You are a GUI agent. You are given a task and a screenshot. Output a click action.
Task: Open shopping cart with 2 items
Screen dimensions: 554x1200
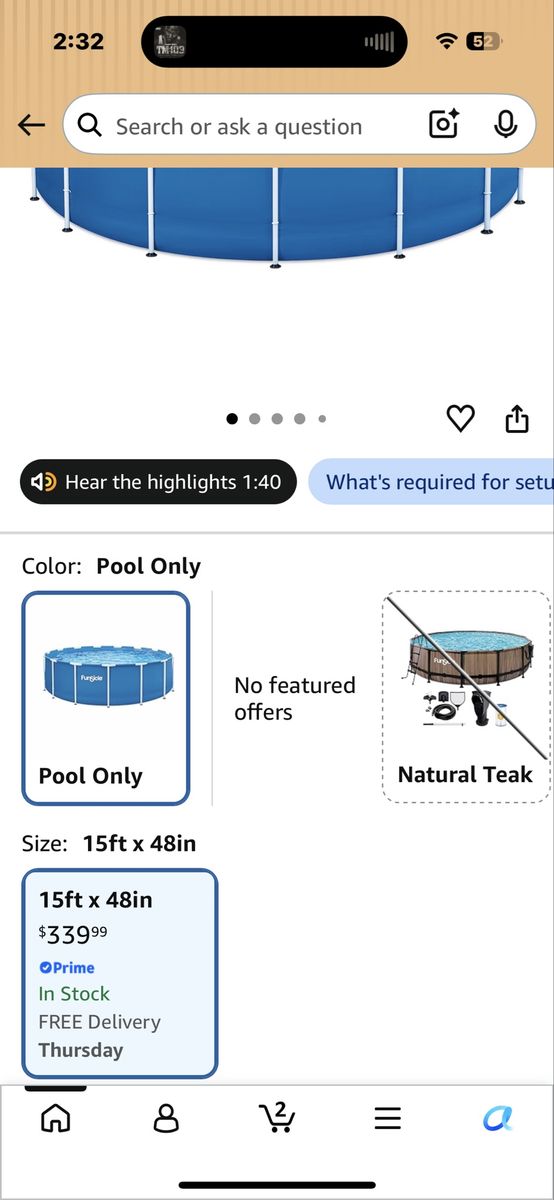point(276,1117)
